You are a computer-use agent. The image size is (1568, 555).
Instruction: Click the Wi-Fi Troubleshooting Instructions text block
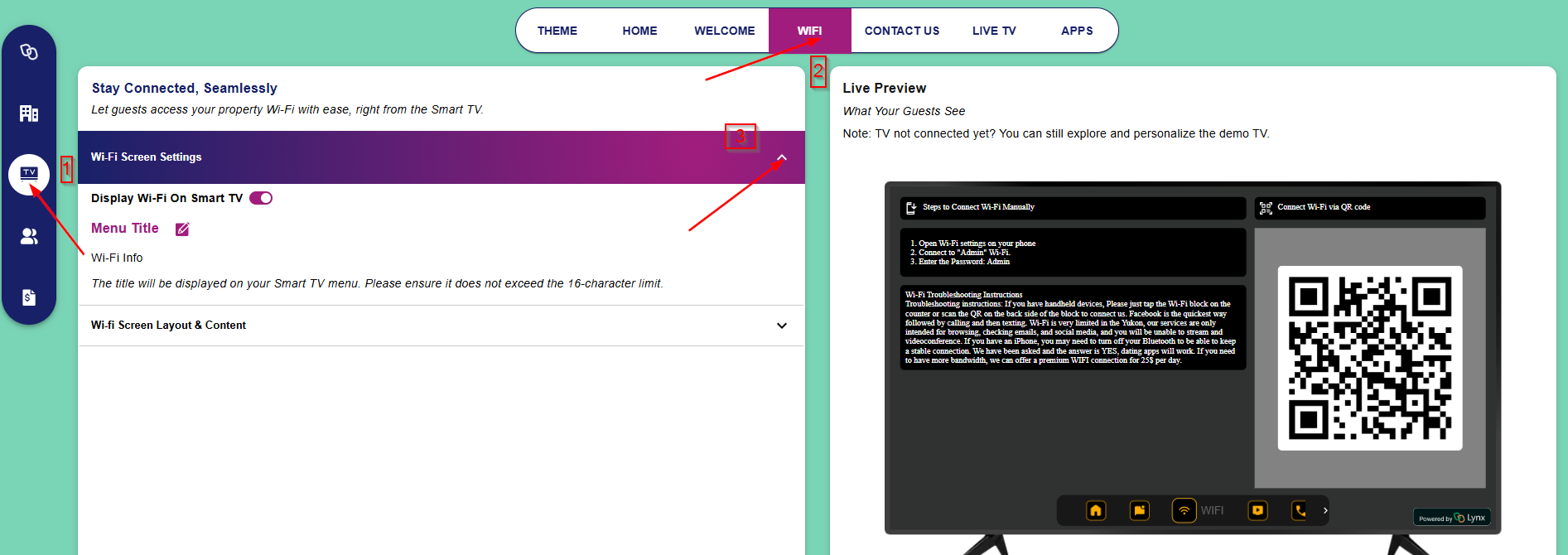pos(1073,327)
